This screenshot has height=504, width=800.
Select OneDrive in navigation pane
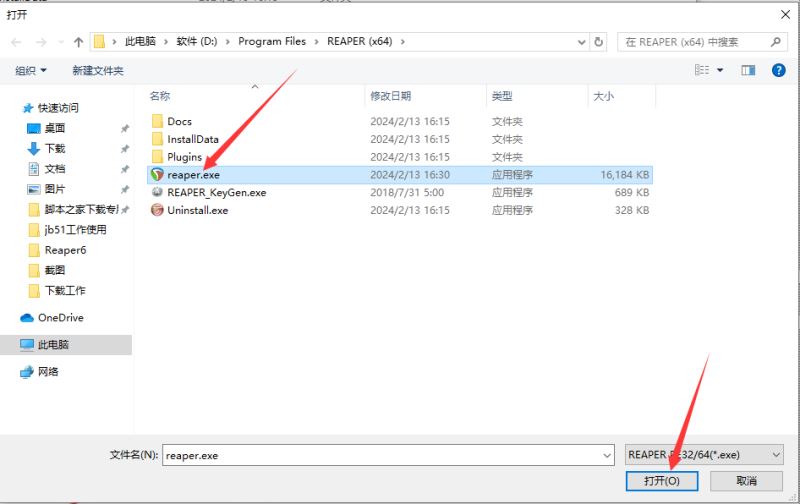[x=61, y=318]
